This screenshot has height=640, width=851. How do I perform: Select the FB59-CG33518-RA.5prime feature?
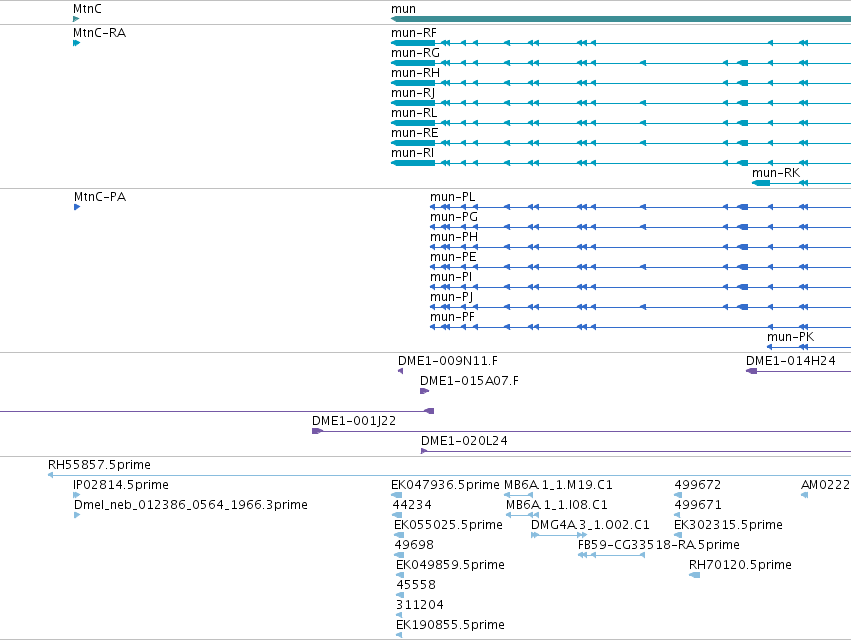[612, 555]
